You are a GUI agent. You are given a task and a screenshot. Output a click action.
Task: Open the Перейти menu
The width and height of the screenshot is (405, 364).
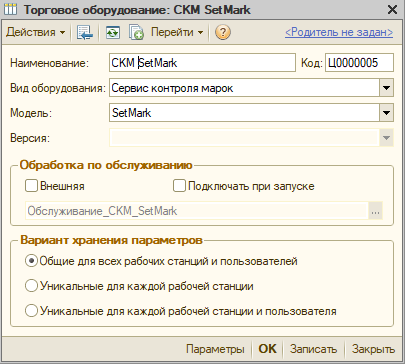point(177,32)
